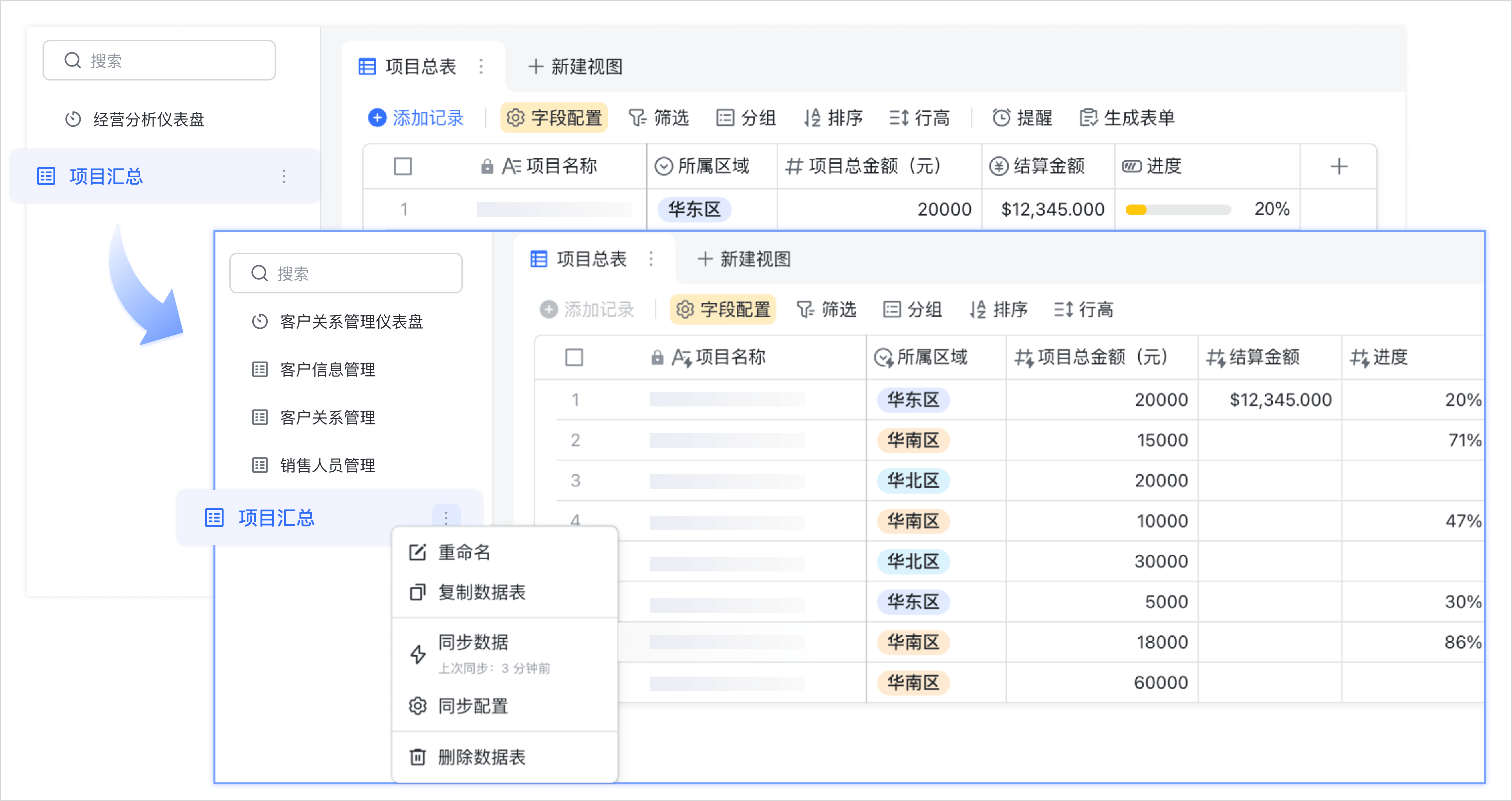Click the 15000 amount cell

pos(1102,440)
